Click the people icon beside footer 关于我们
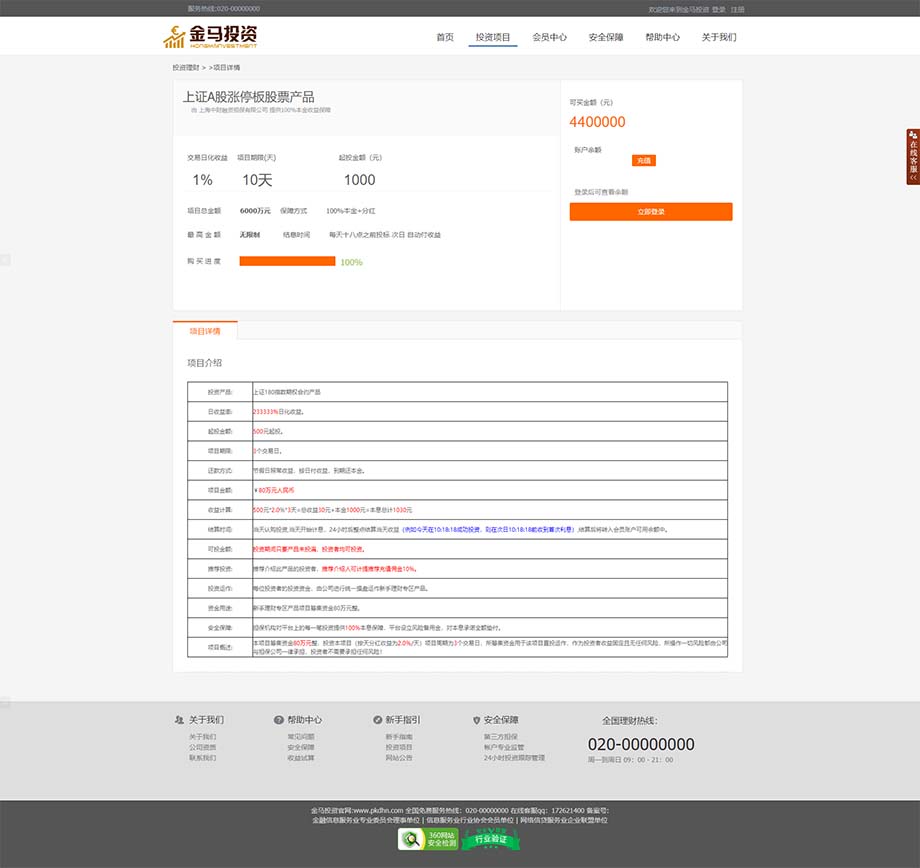 [179, 720]
